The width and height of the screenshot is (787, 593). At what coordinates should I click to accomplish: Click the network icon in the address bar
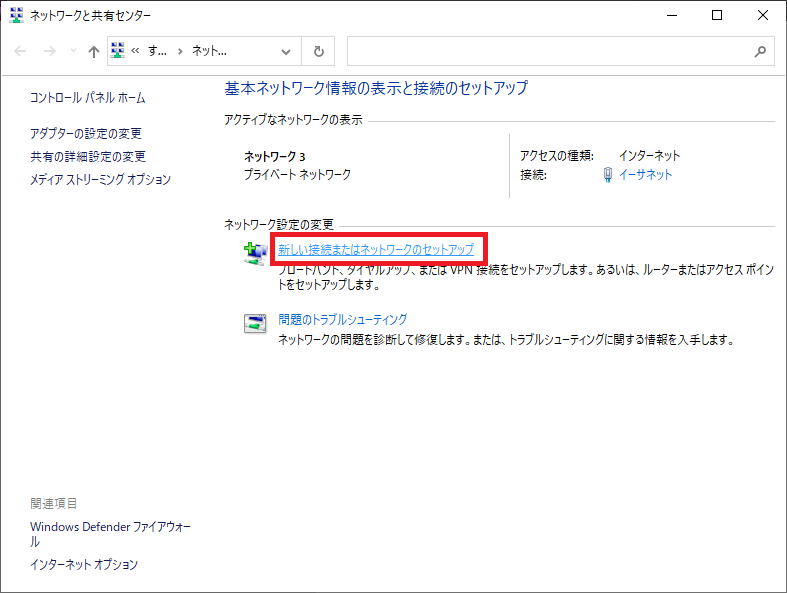(x=119, y=51)
